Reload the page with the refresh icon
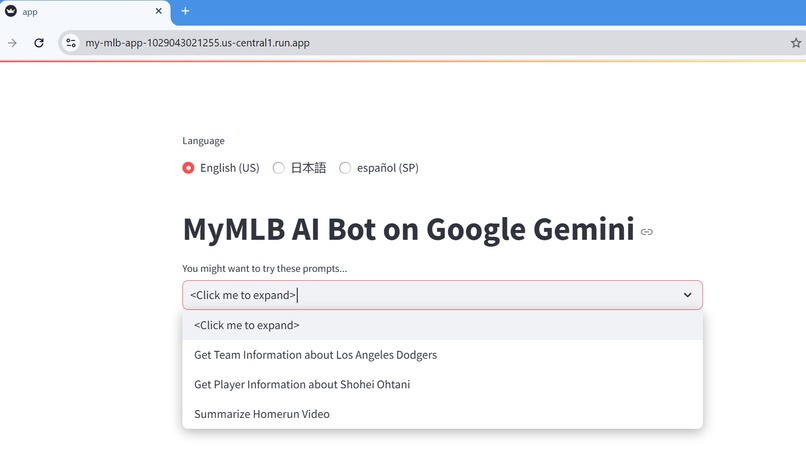 pyautogui.click(x=39, y=43)
